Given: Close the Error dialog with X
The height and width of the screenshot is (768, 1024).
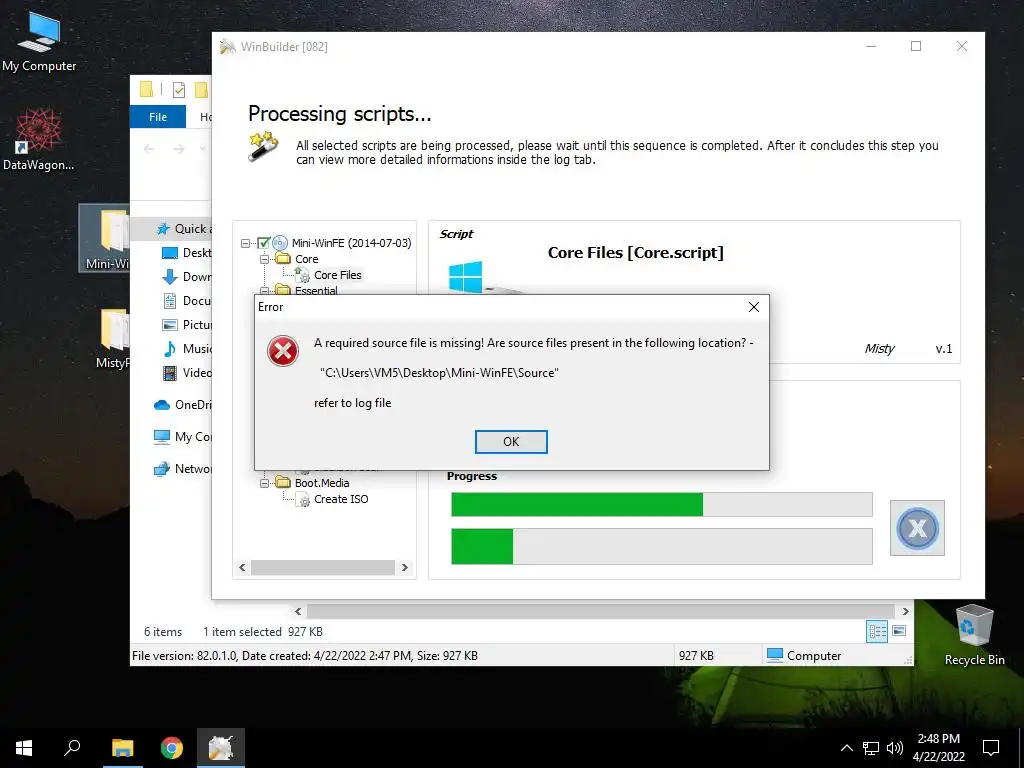Looking at the screenshot, I should [x=754, y=307].
